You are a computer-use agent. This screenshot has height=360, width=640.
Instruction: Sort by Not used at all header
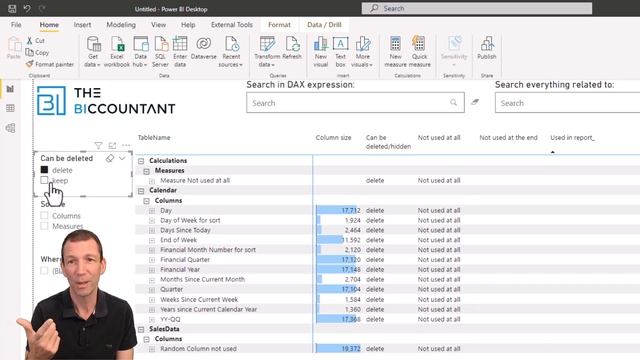[x=439, y=138]
